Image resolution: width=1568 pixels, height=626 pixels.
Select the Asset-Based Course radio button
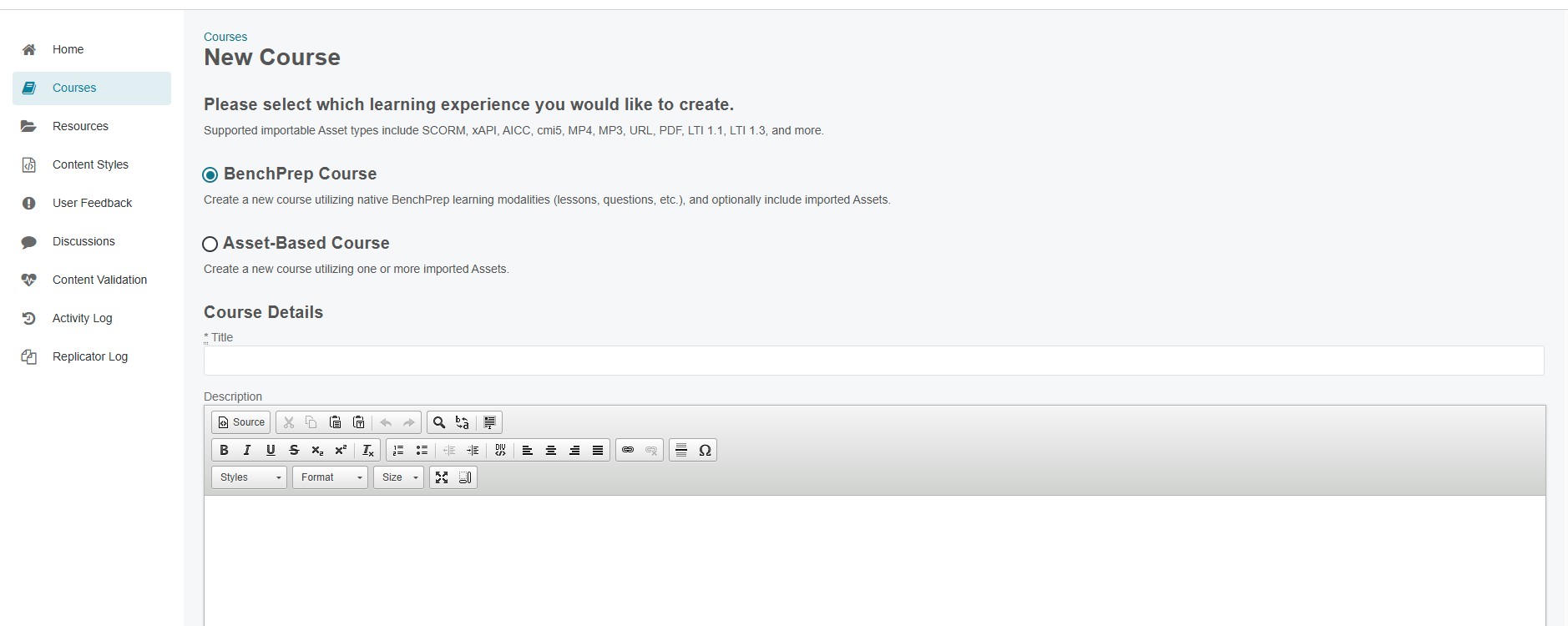210,244
